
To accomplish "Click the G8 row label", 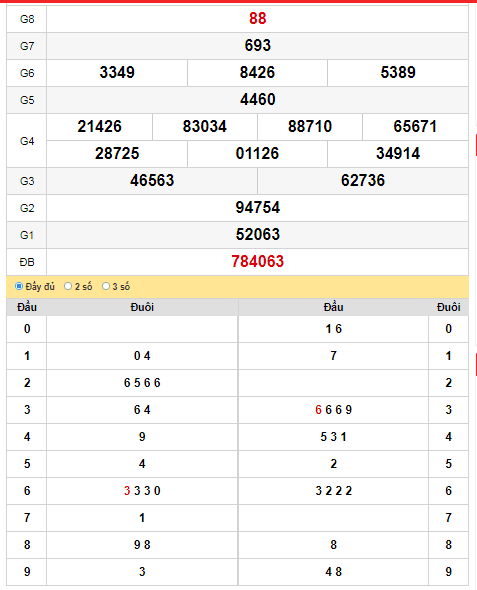I will pyautogui.click(x=27, y=19).
